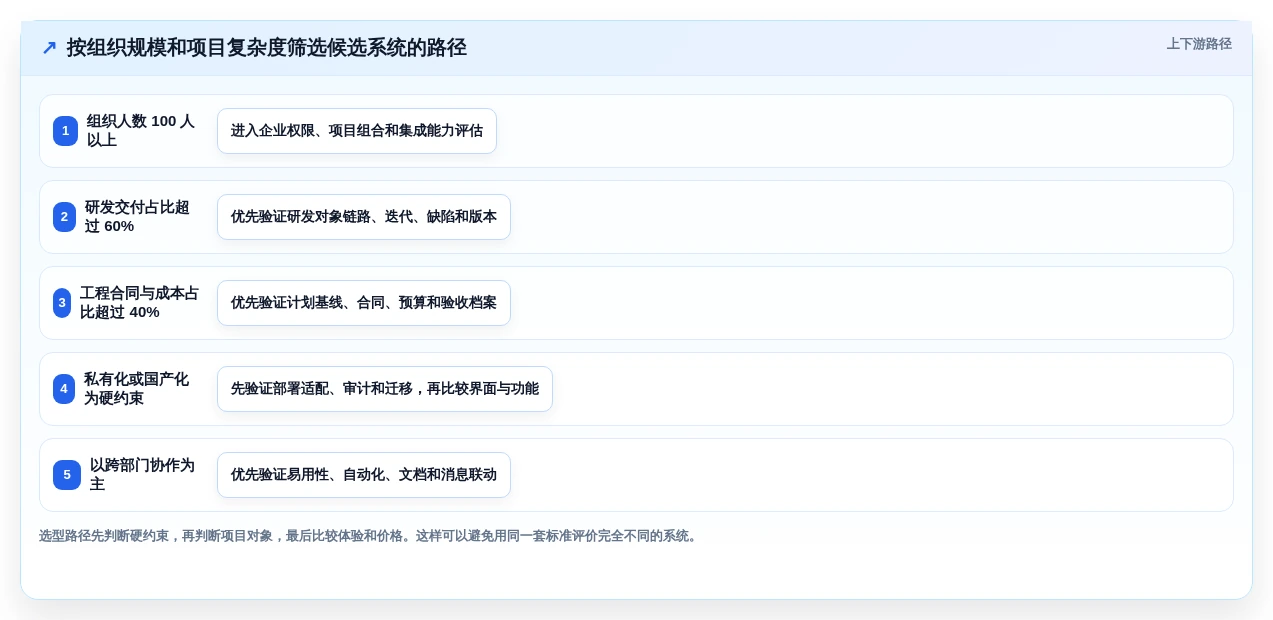
Task: Select step badge number 4
Action: [x=64, y=389]
